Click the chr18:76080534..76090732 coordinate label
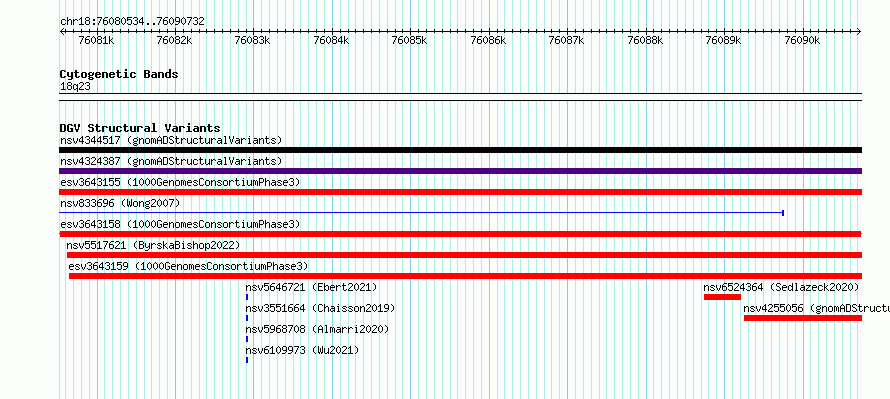890x399 pixels. point(132,22)
